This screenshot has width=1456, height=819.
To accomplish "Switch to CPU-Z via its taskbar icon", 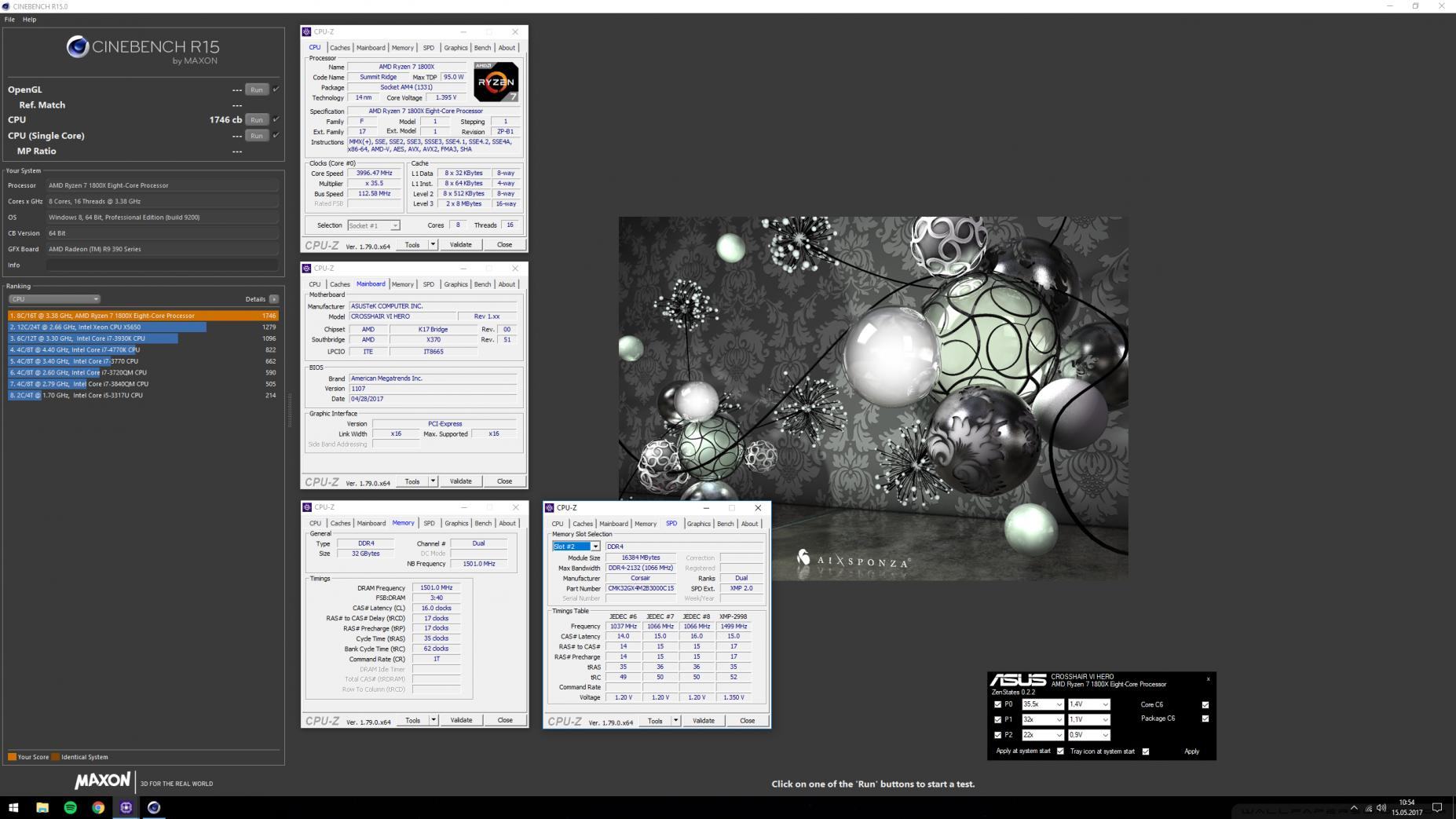I will pos(126,807).
